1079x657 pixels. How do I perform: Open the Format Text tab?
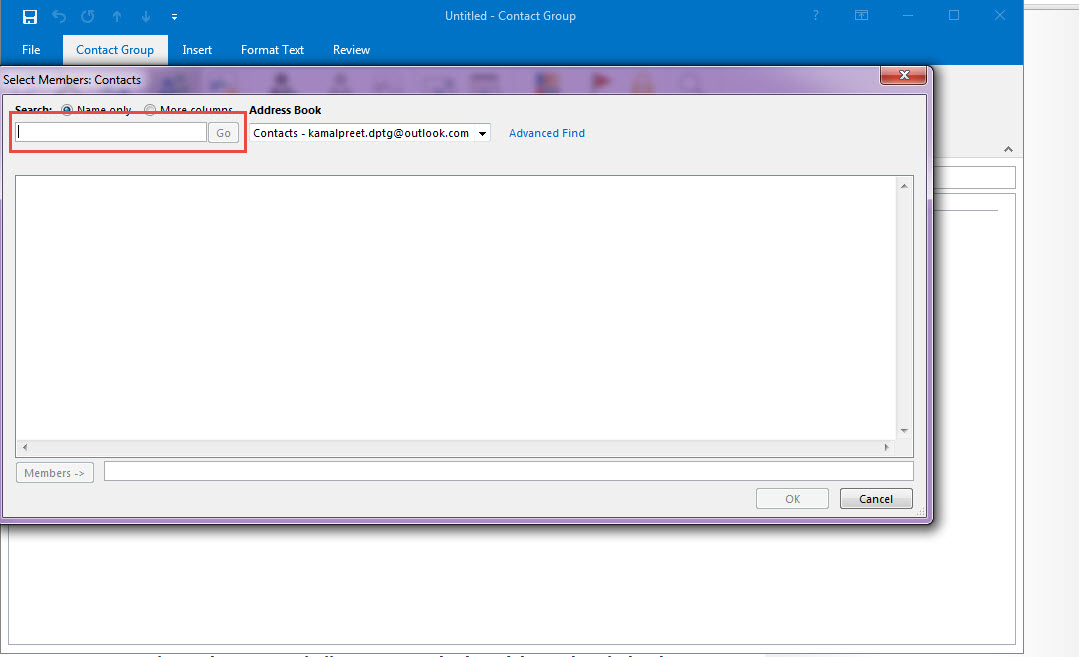[x=272, y=50]
